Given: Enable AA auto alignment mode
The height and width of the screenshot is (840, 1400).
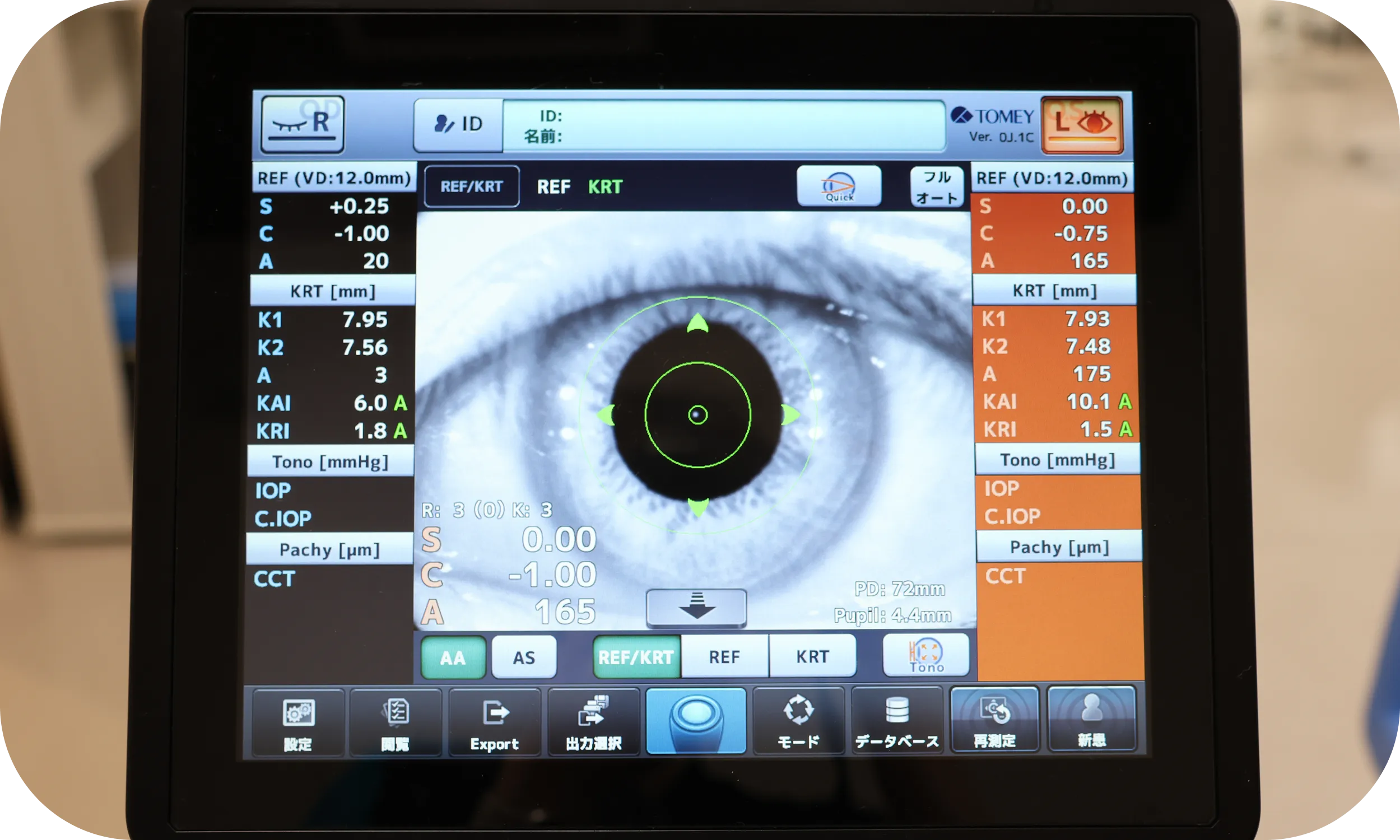Looking at the screenshot, I should (x=453, y=658).
